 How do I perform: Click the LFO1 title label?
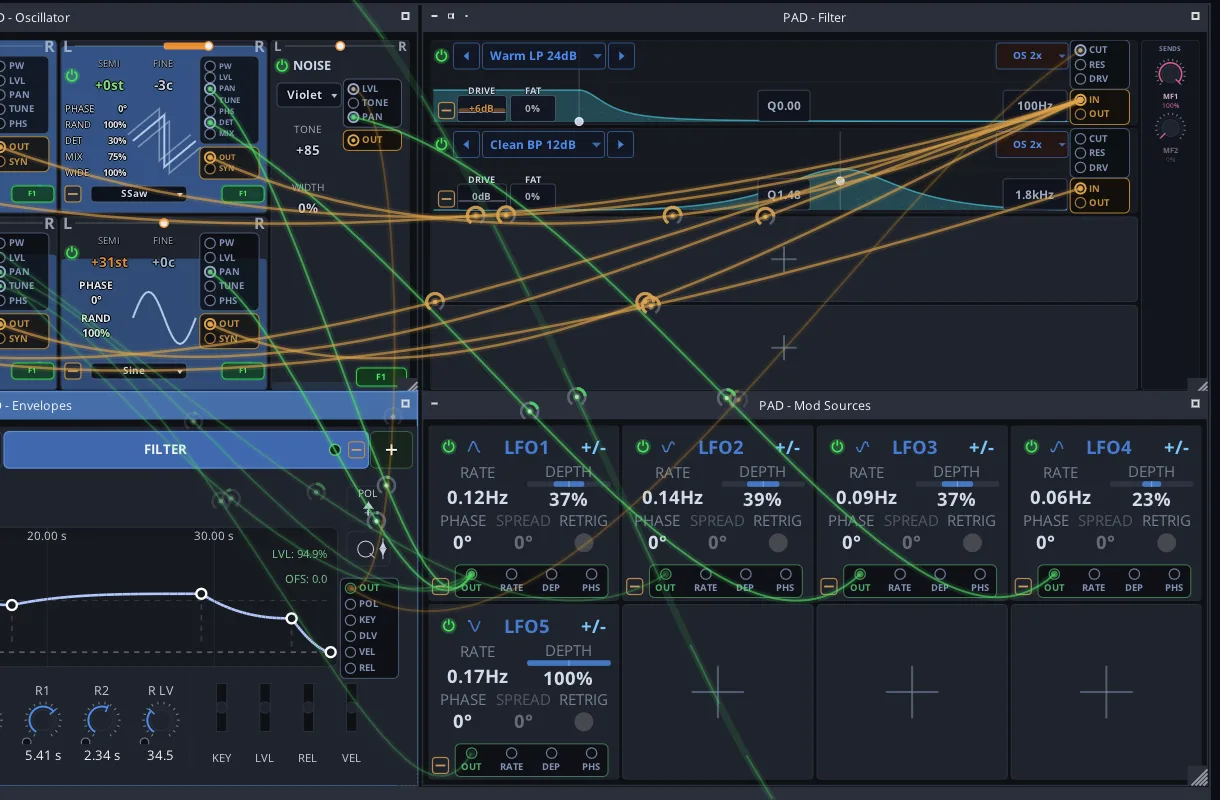click(x=525, y=447)
